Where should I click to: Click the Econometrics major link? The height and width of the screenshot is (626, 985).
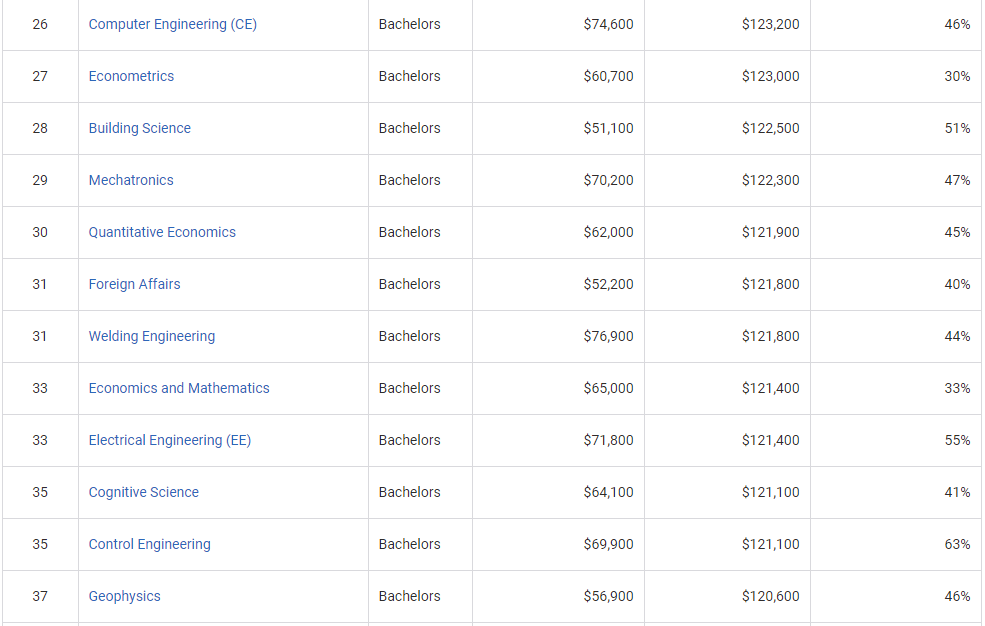(x=131, y=76)
